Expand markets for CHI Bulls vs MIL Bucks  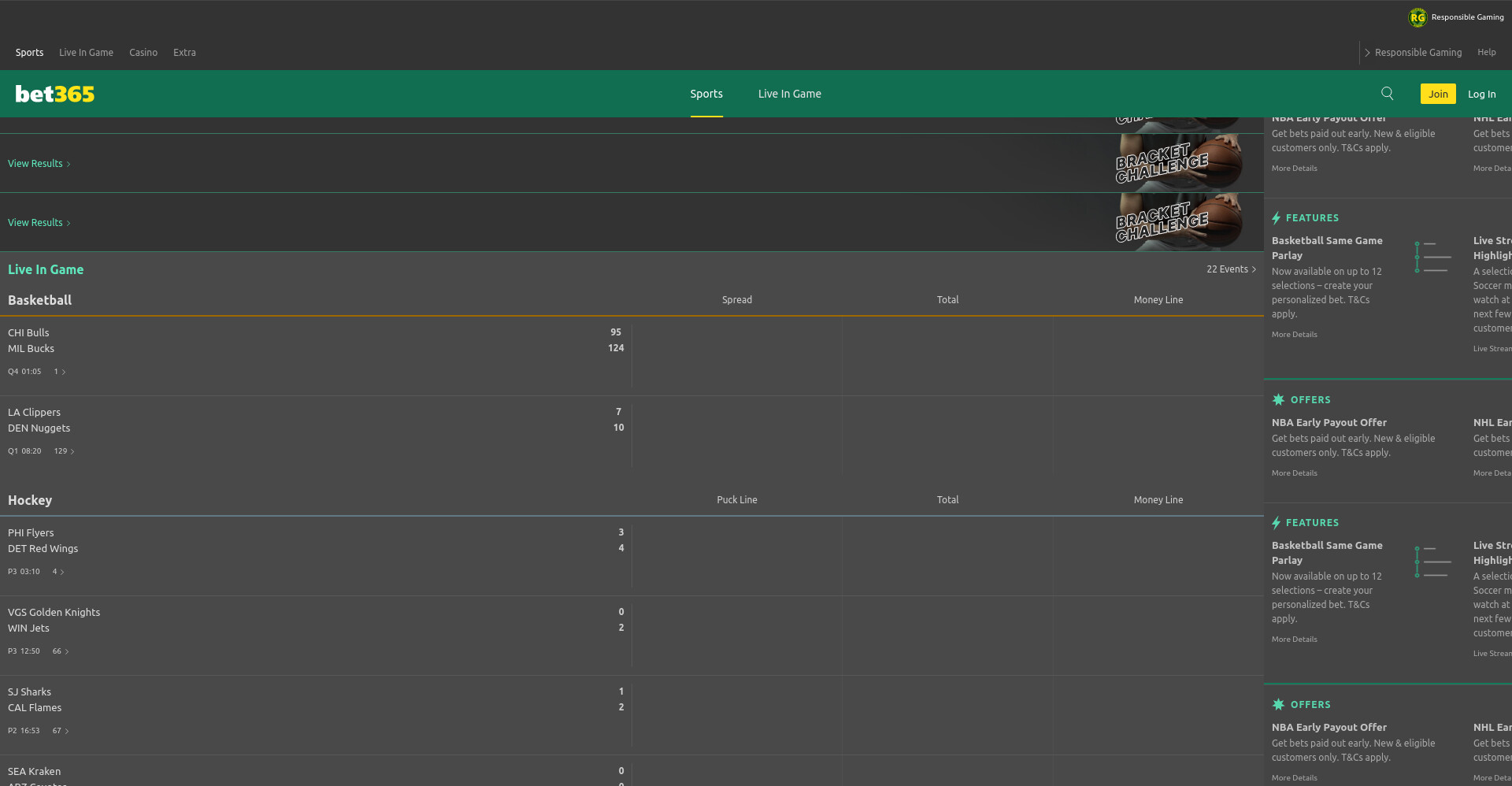60,372
